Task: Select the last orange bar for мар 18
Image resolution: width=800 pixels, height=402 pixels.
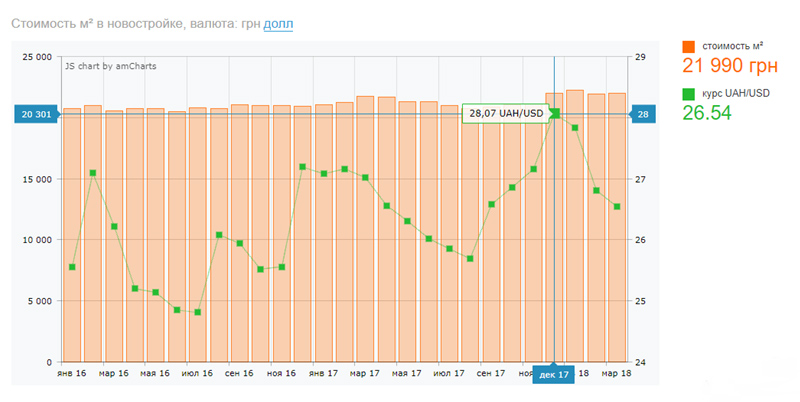Action: (x=617, y=230)
